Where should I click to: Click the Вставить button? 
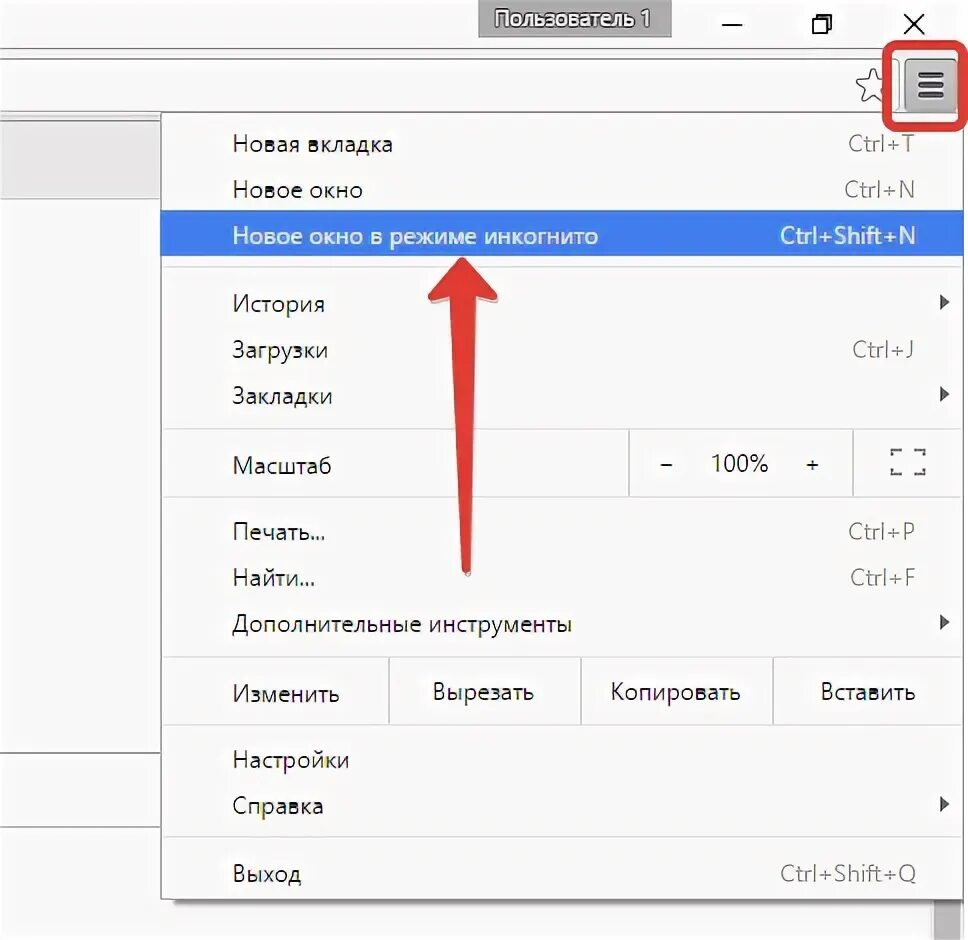click(x=868, y=691)
